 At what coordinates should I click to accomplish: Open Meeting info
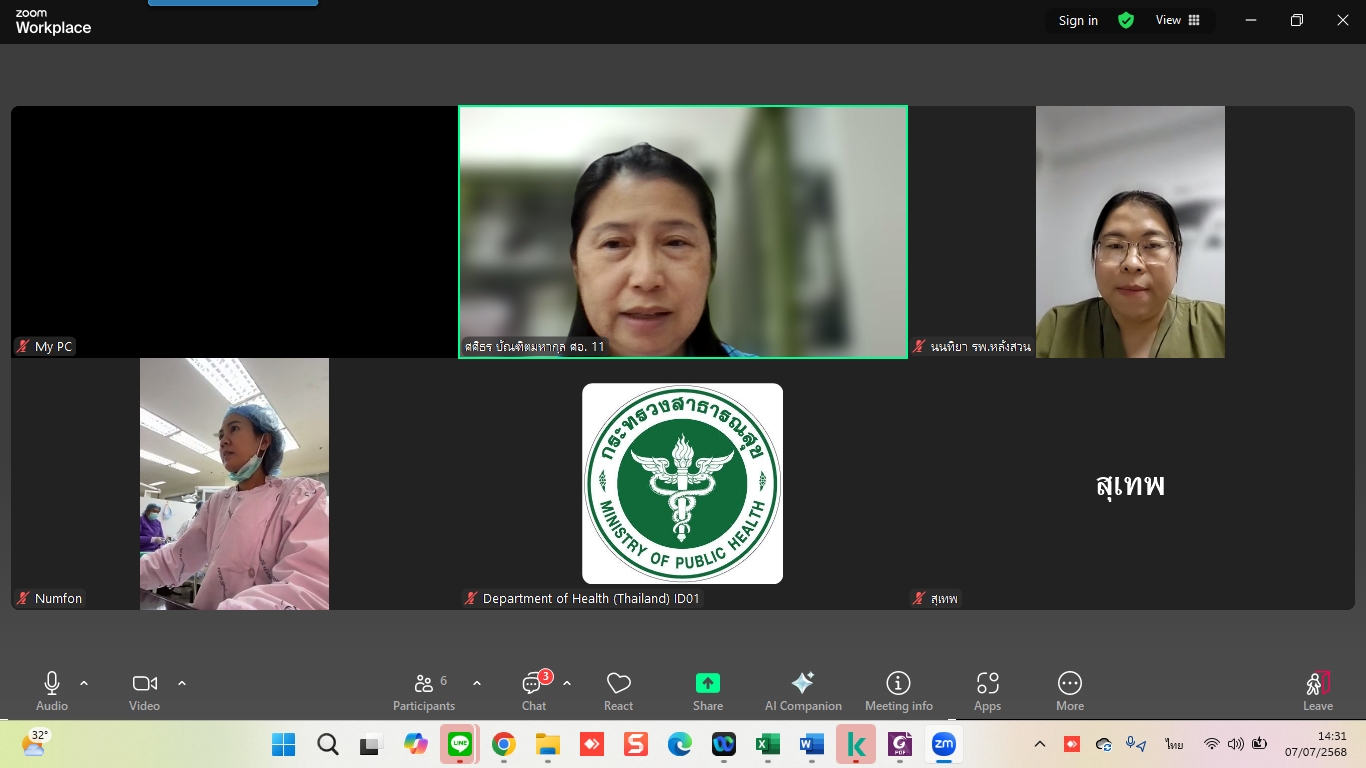point(898,691)
